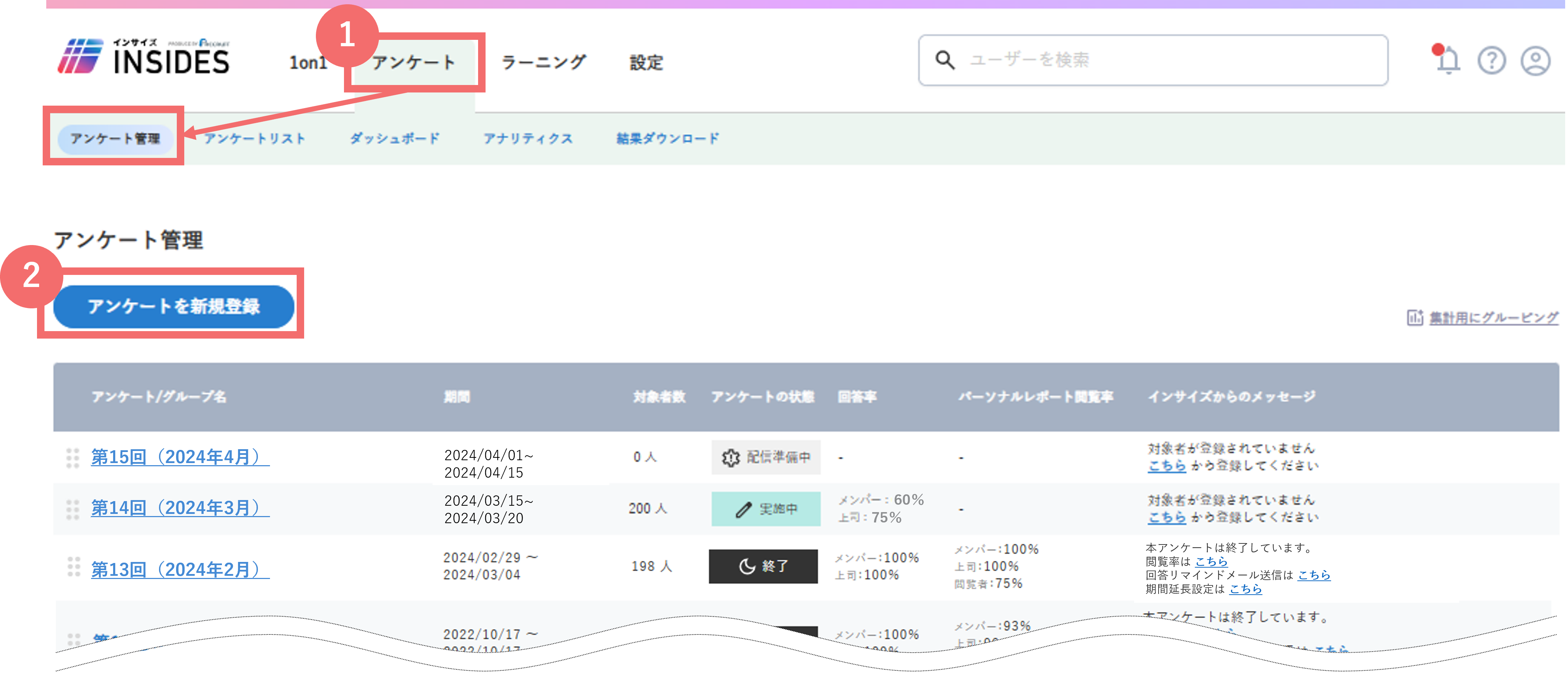Click the 回答率 column header

click(x=857, y=397)
